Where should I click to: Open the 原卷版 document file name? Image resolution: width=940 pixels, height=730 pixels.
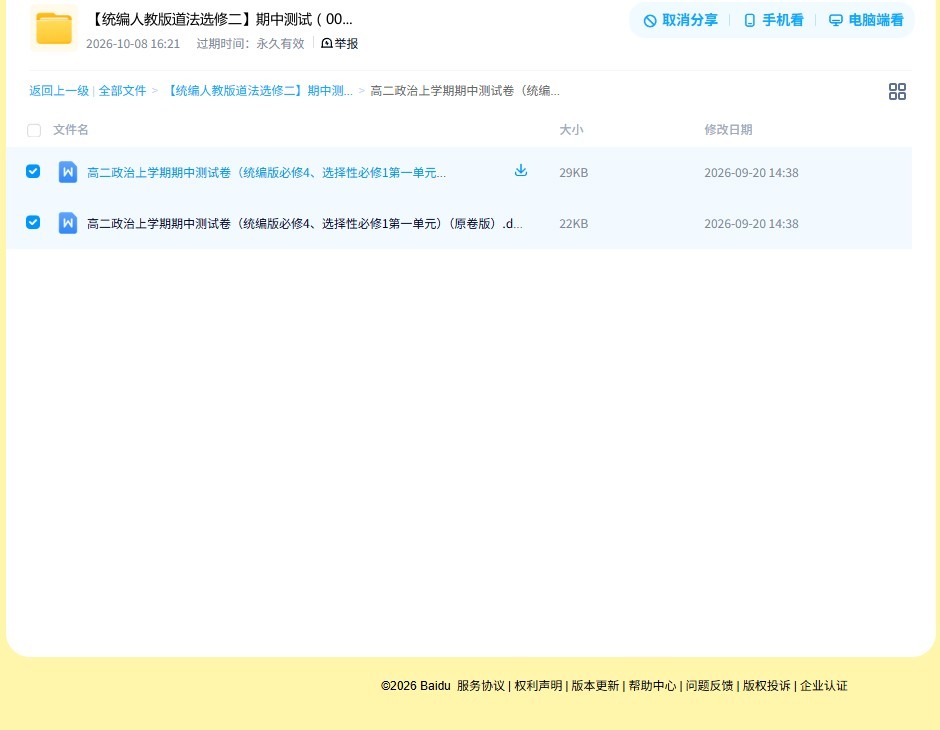305,224
